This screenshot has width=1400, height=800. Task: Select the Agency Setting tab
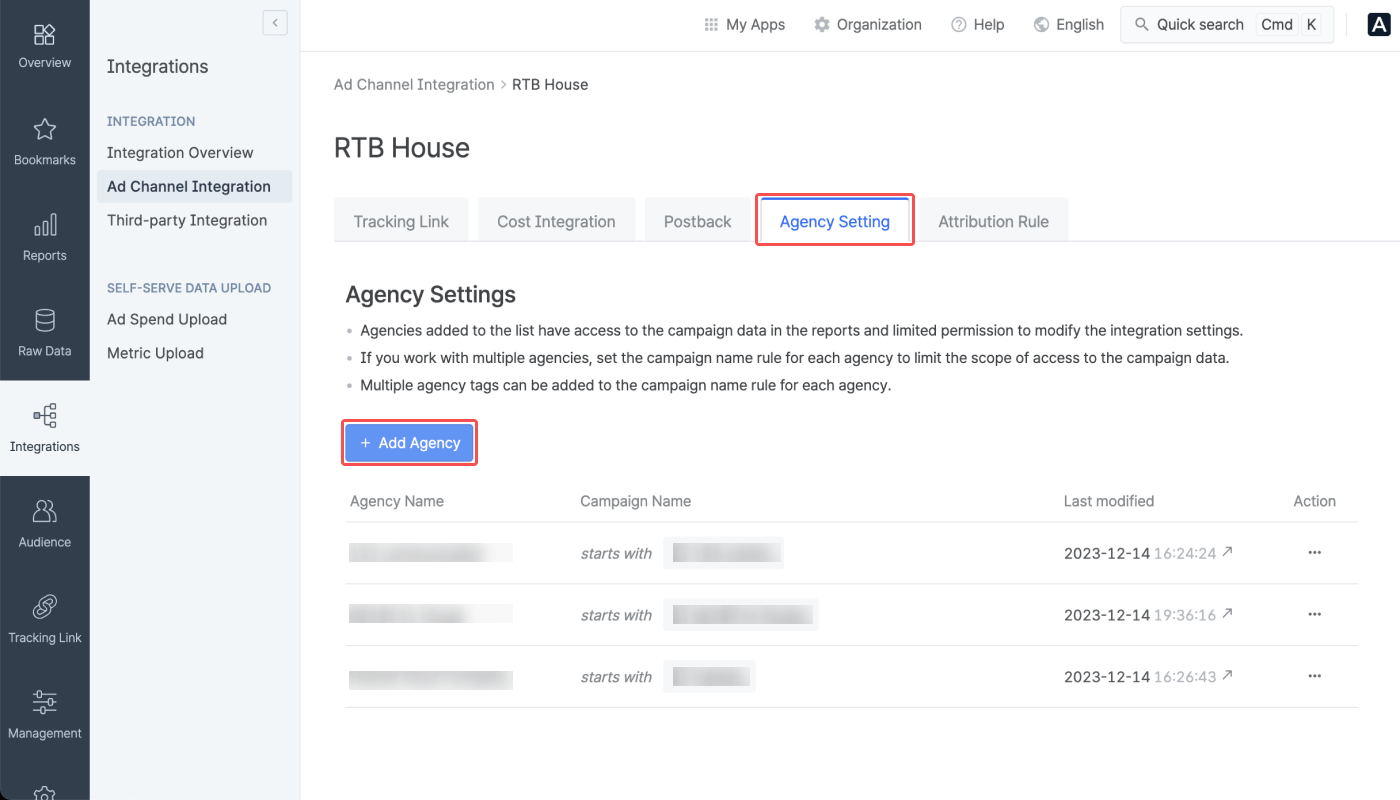pos(834,221)
